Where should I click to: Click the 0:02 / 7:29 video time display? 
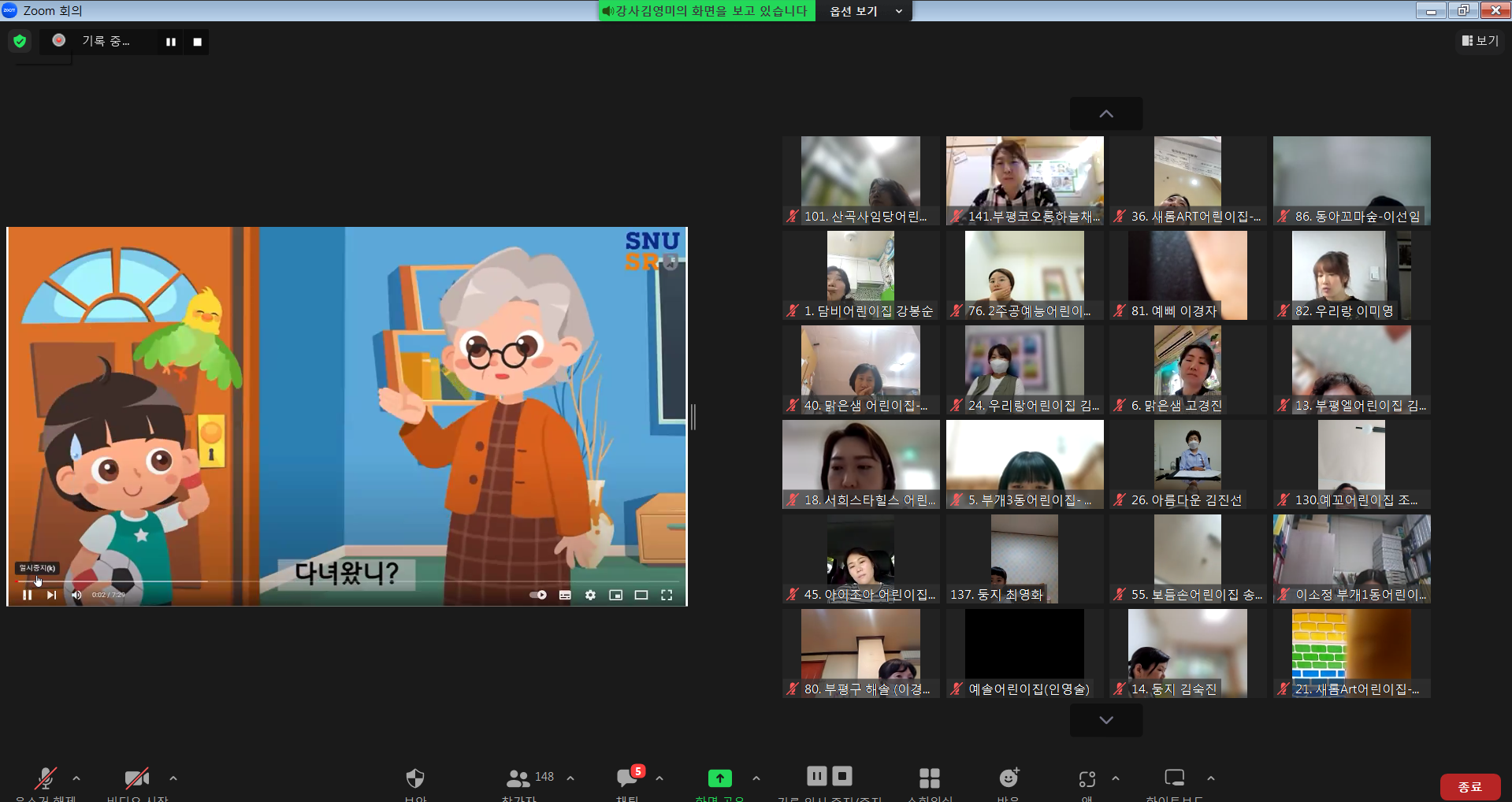(108, 595)
